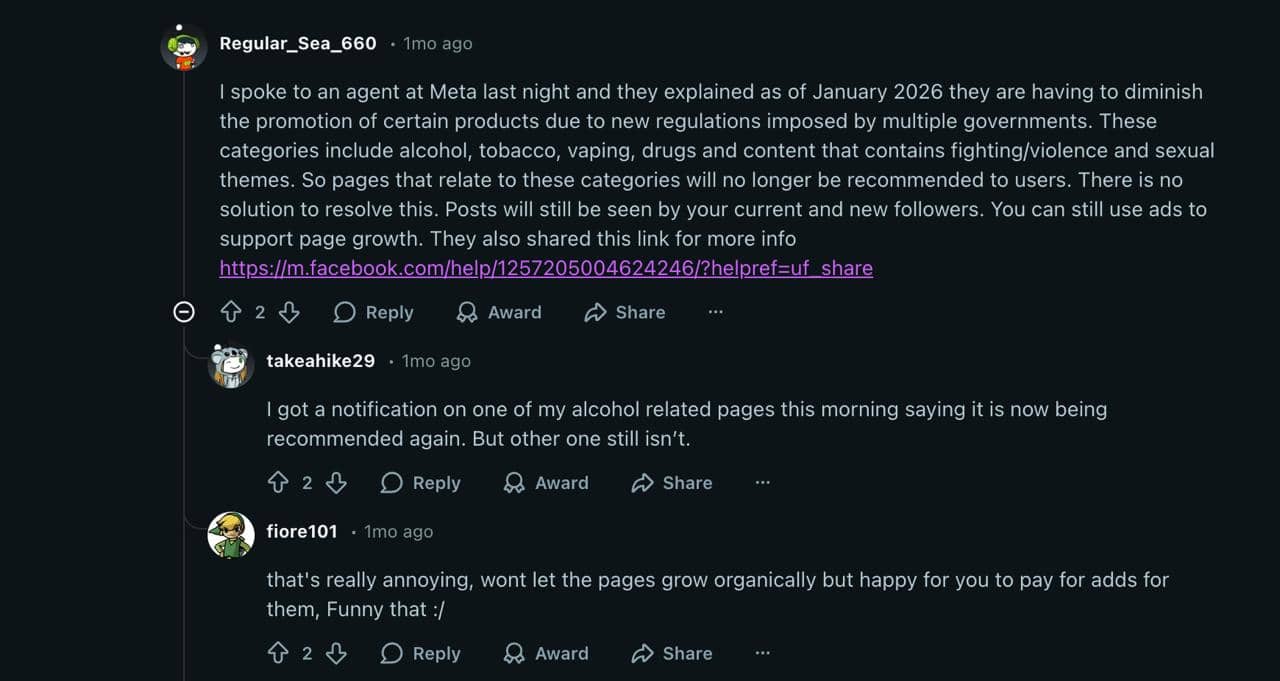Open the m.facebook.com help link
Image resolution: width=1280 pixels, height=681 pixels.
(546, 268)
